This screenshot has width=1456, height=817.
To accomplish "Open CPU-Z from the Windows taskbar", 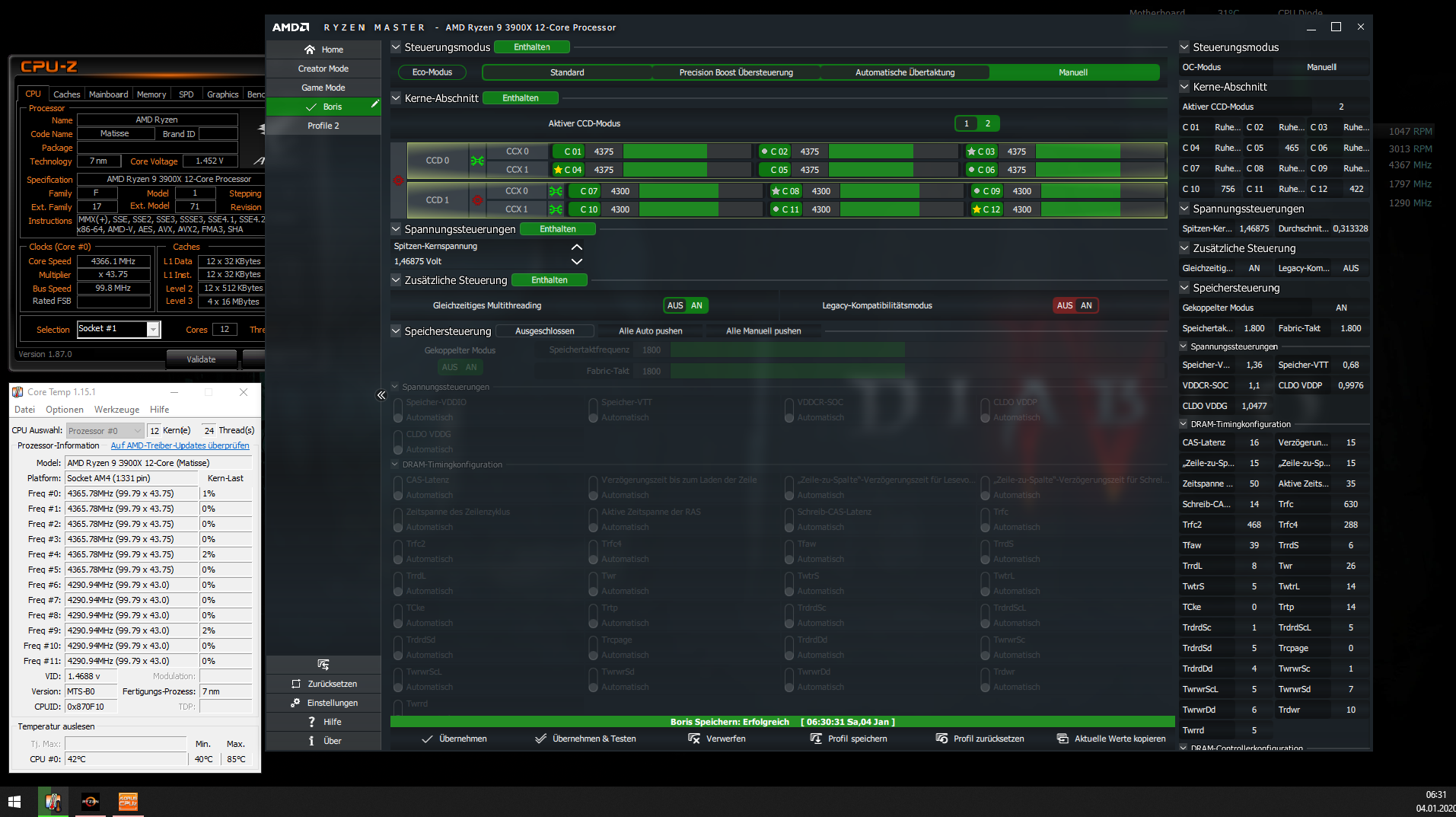I will pyautogui.click(x=128, y=802).
